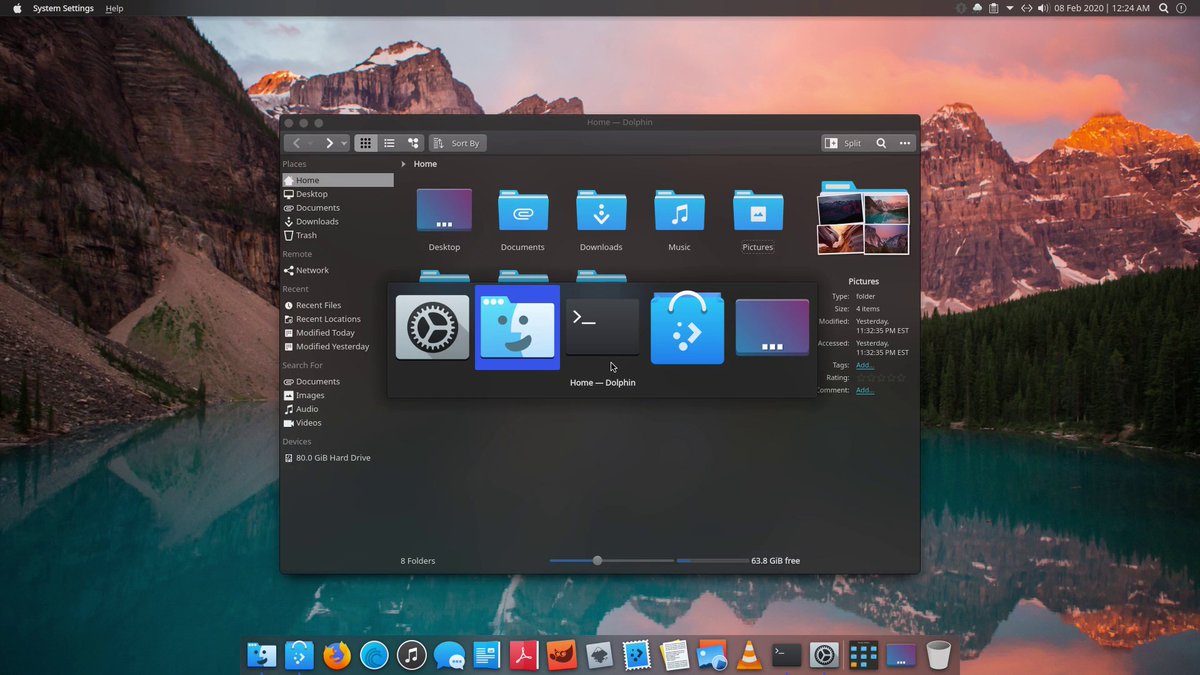Viewport: 1200px width, 675px height.
Task: Open the Apple logo launcher menu
Action: [17, 8]
